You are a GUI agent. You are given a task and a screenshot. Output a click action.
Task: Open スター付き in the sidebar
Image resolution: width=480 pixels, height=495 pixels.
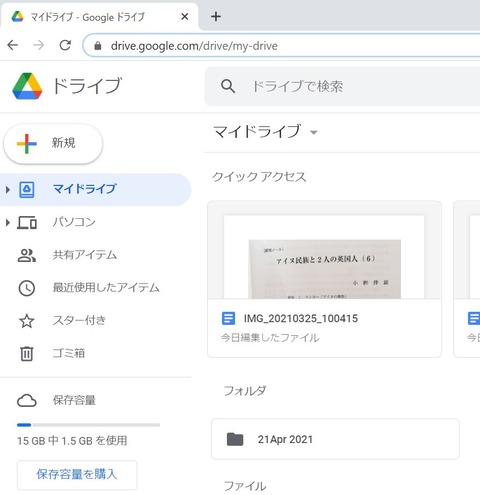click(95, 321)
